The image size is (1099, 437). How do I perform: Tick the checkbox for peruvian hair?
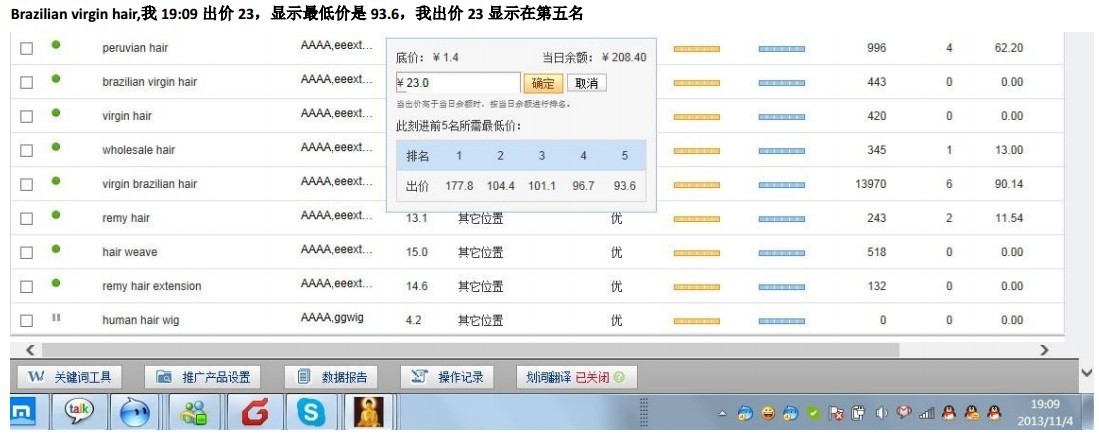tap(27, 48)
